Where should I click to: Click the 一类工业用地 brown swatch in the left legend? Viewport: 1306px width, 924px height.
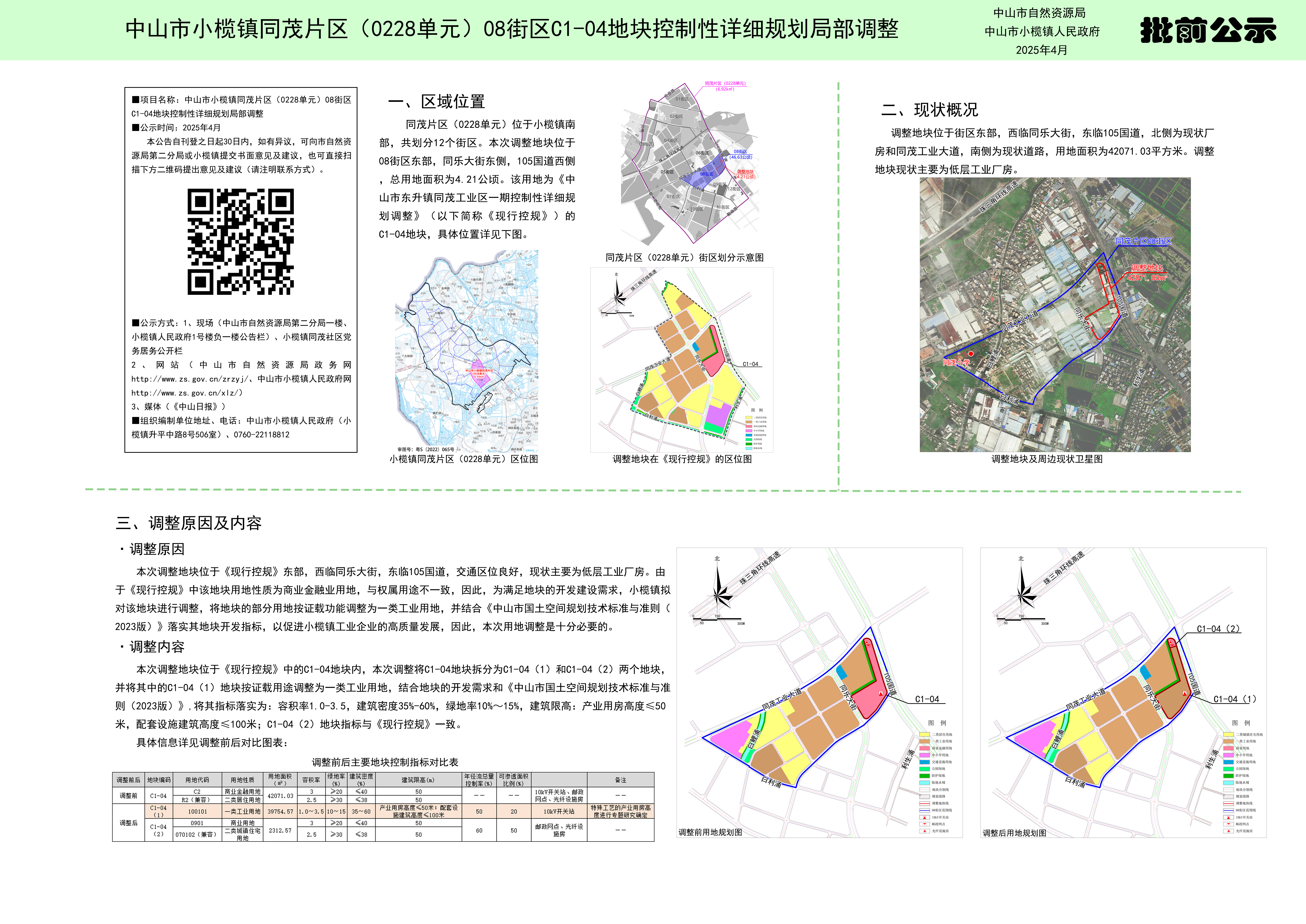pos(925,741)
